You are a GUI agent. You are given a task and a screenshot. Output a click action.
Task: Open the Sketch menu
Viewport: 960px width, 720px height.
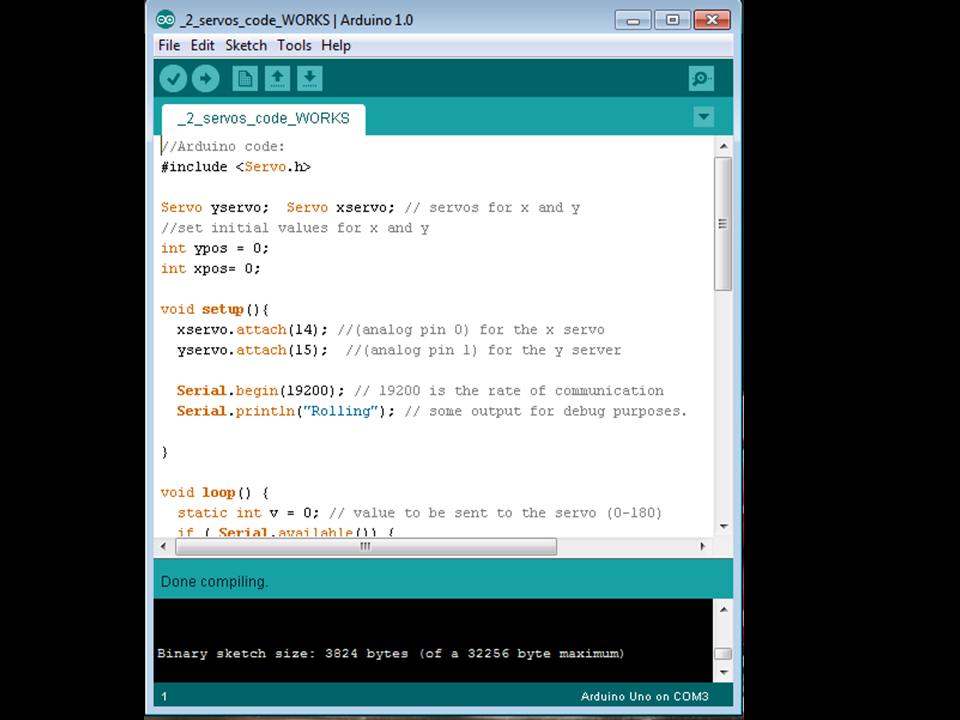(x=246, y=45)
